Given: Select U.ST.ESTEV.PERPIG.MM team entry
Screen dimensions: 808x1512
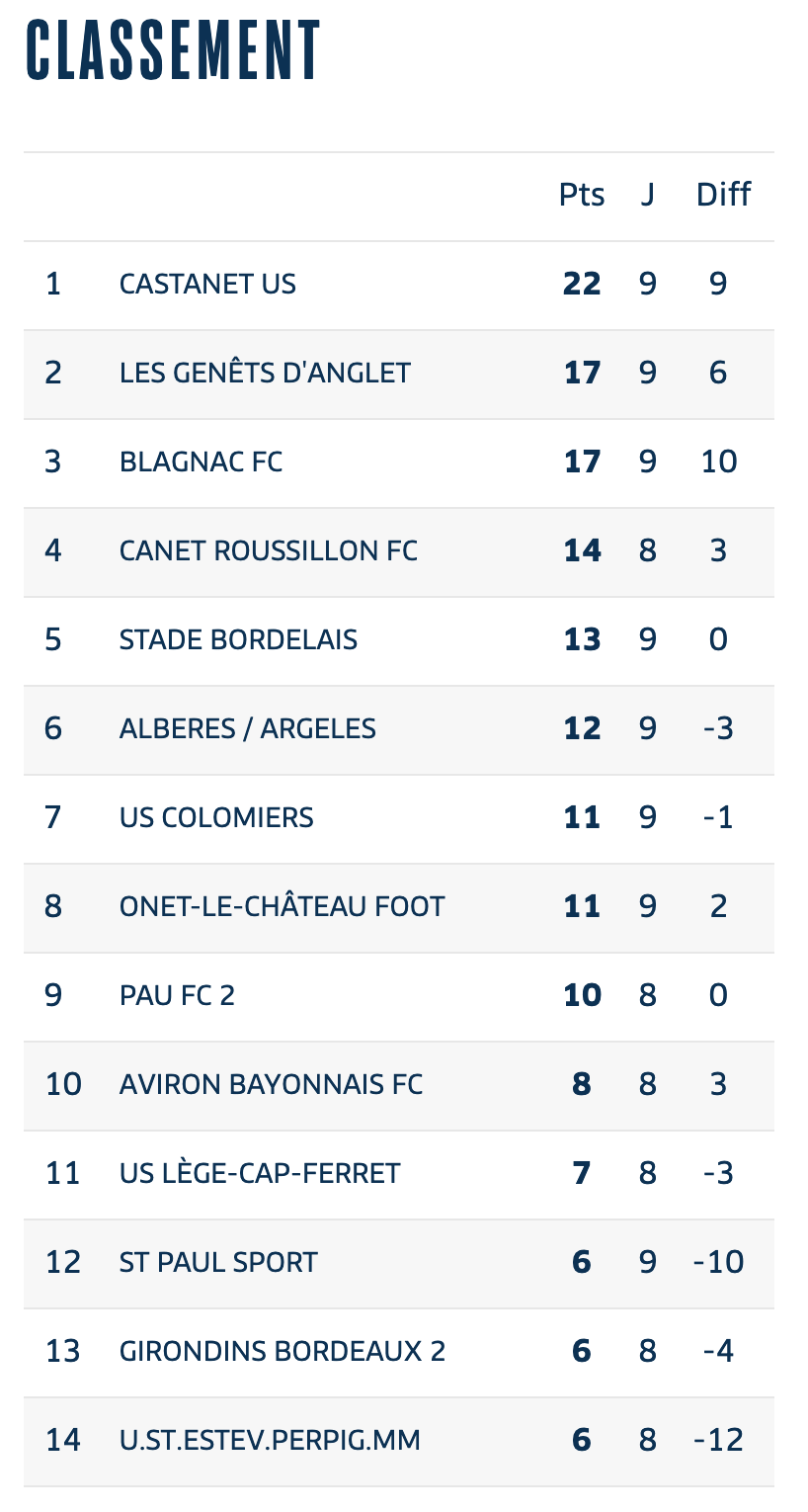Looking at the screenshot, I should 399,1441.
